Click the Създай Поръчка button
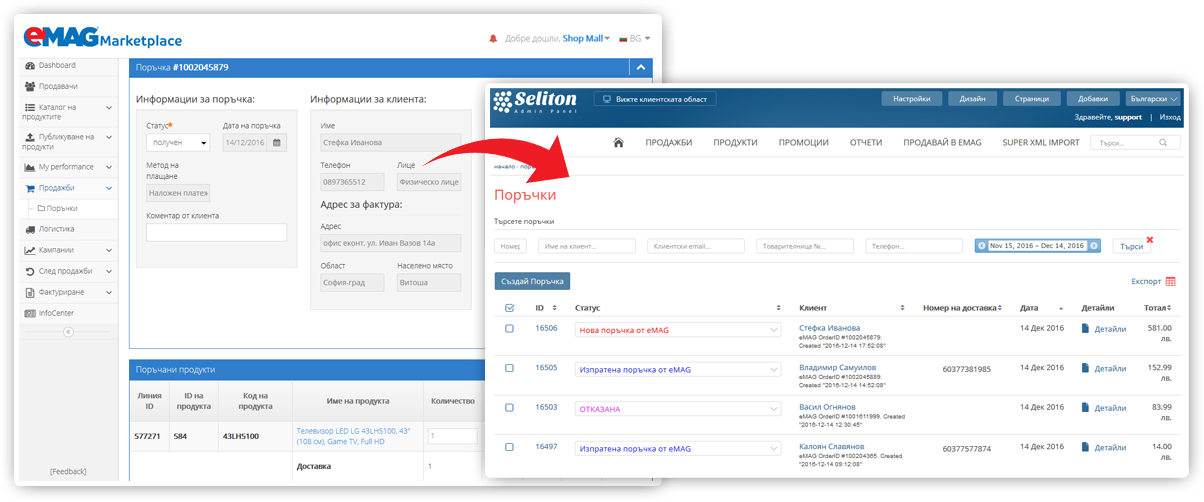Image resolution: width=1204 pixels, height=502 pixels. [x=532, y=282]
